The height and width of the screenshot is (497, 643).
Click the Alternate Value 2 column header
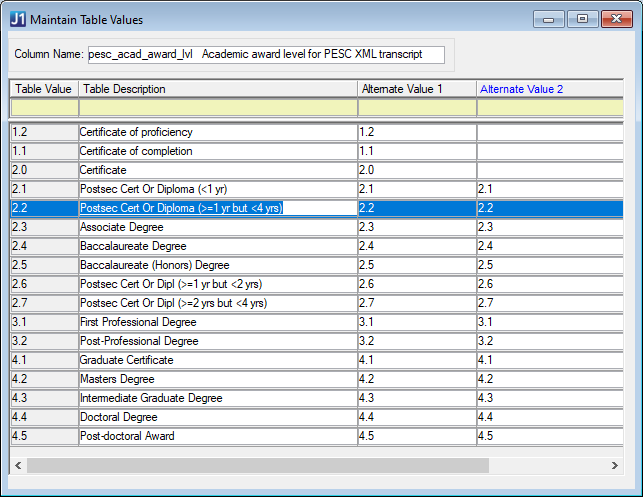coord(548,89)
